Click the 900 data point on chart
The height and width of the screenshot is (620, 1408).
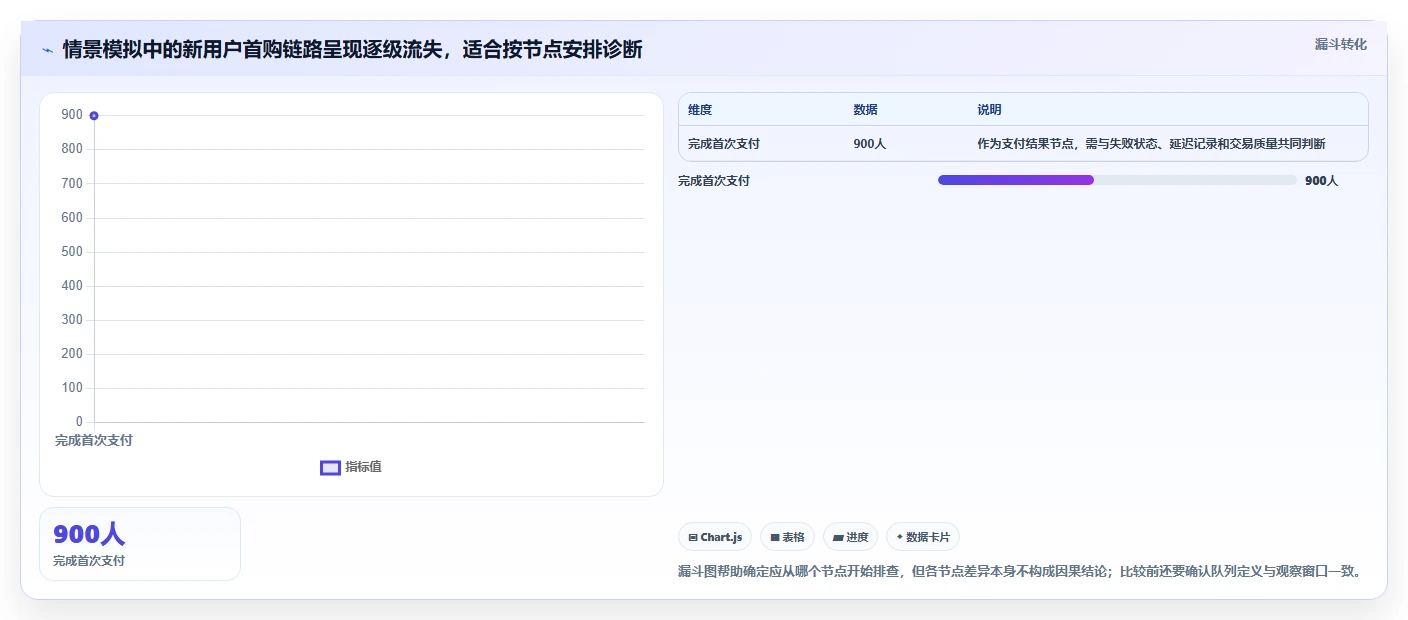coord(94,116)
